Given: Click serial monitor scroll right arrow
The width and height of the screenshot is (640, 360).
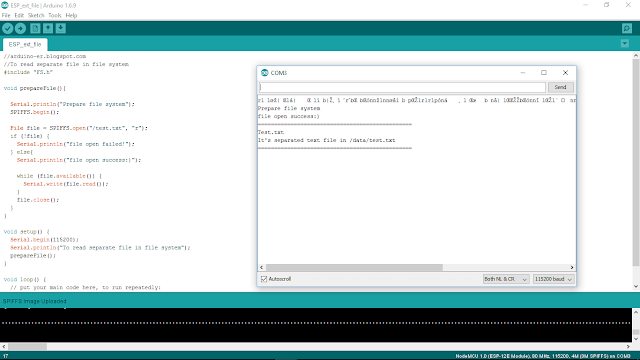Looking at the screenshot, I should pyautogui.click(x=572, y=267).
